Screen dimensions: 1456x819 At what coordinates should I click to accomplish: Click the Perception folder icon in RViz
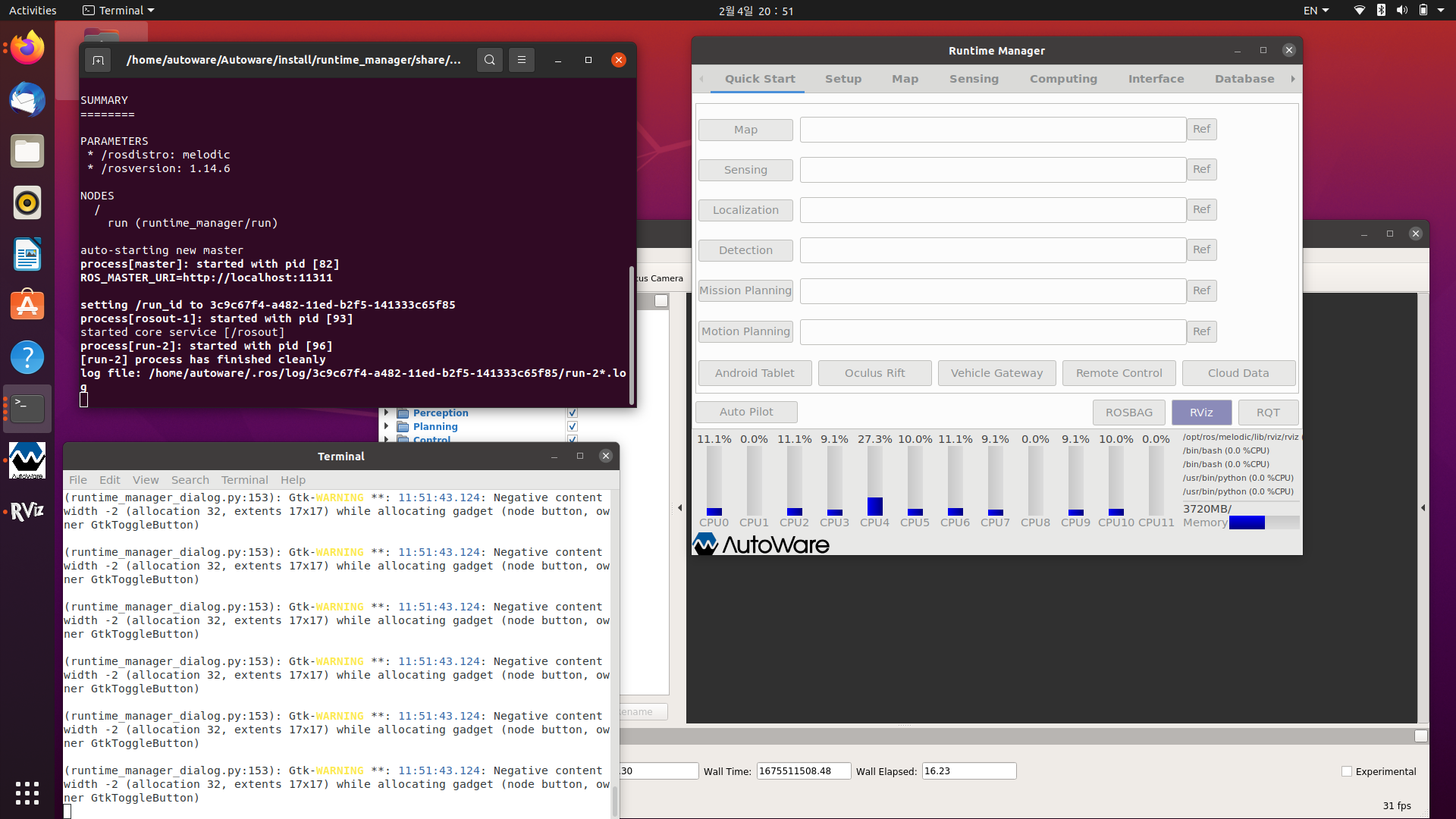[403, 413]
